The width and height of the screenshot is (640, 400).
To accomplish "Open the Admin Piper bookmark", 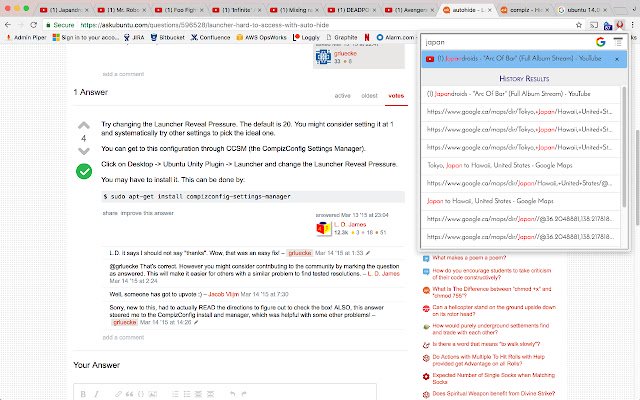I will coord(26,38).
